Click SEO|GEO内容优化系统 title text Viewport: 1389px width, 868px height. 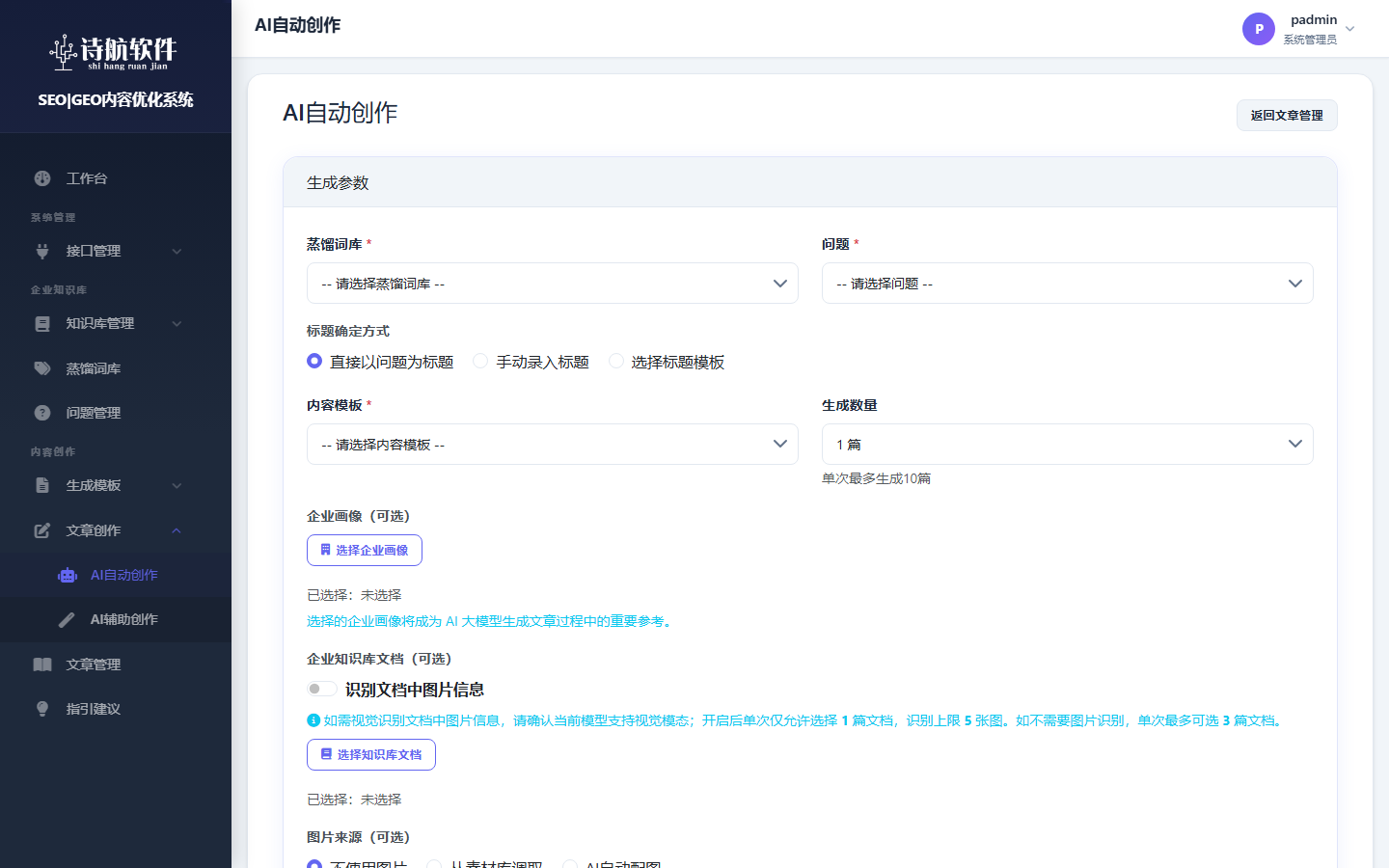(116, 99)
